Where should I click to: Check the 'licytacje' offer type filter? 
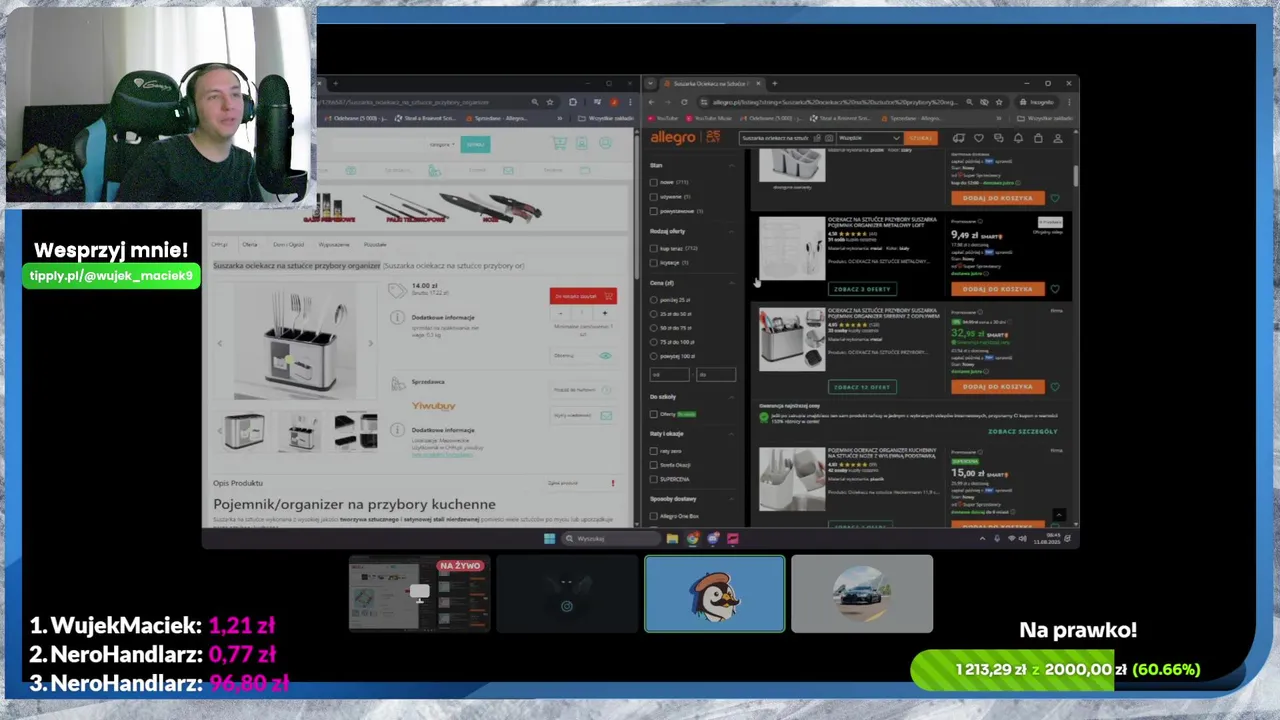654,262
